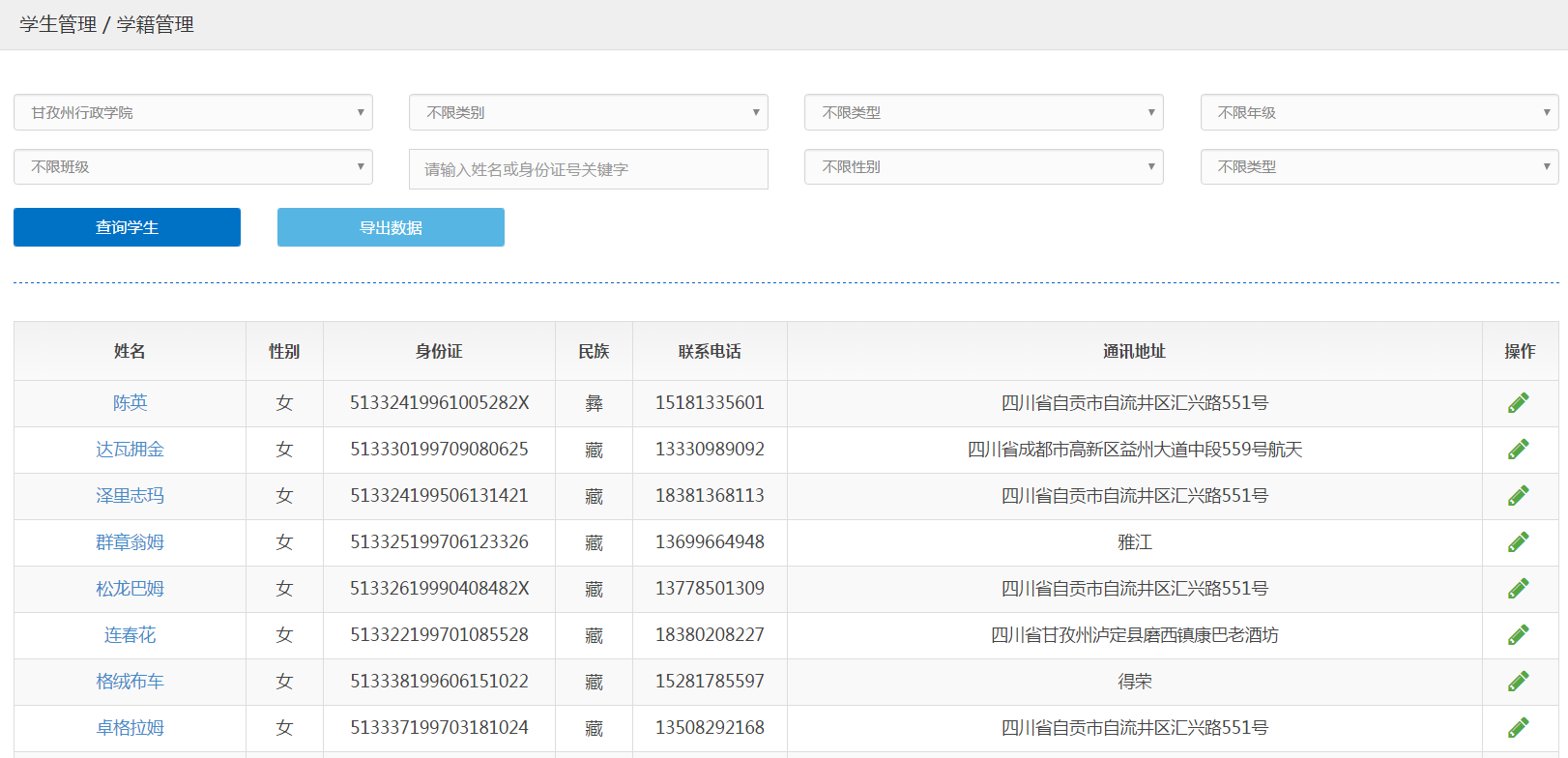This screenshot has height=758, width=1568.
Task: Click phone number 13699664948
Action: coord(710,542)
